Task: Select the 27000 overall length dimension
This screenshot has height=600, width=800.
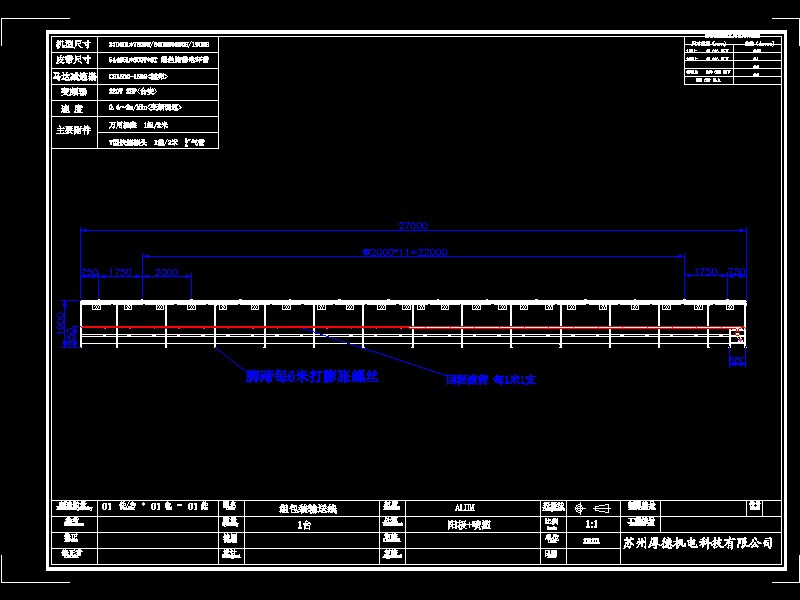Action: point(413,225)
